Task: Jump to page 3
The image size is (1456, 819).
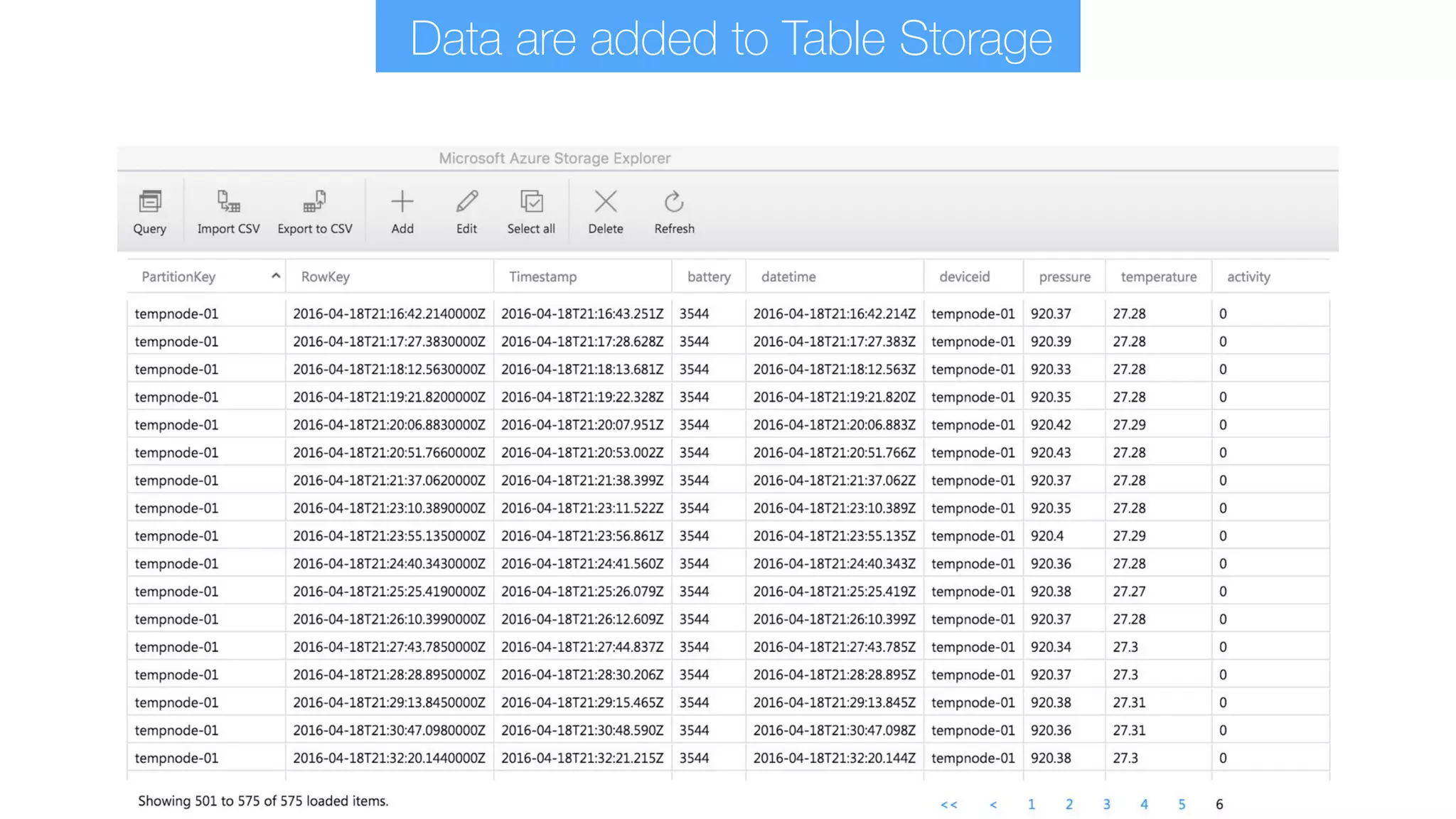Action: tap(1106, 804)
